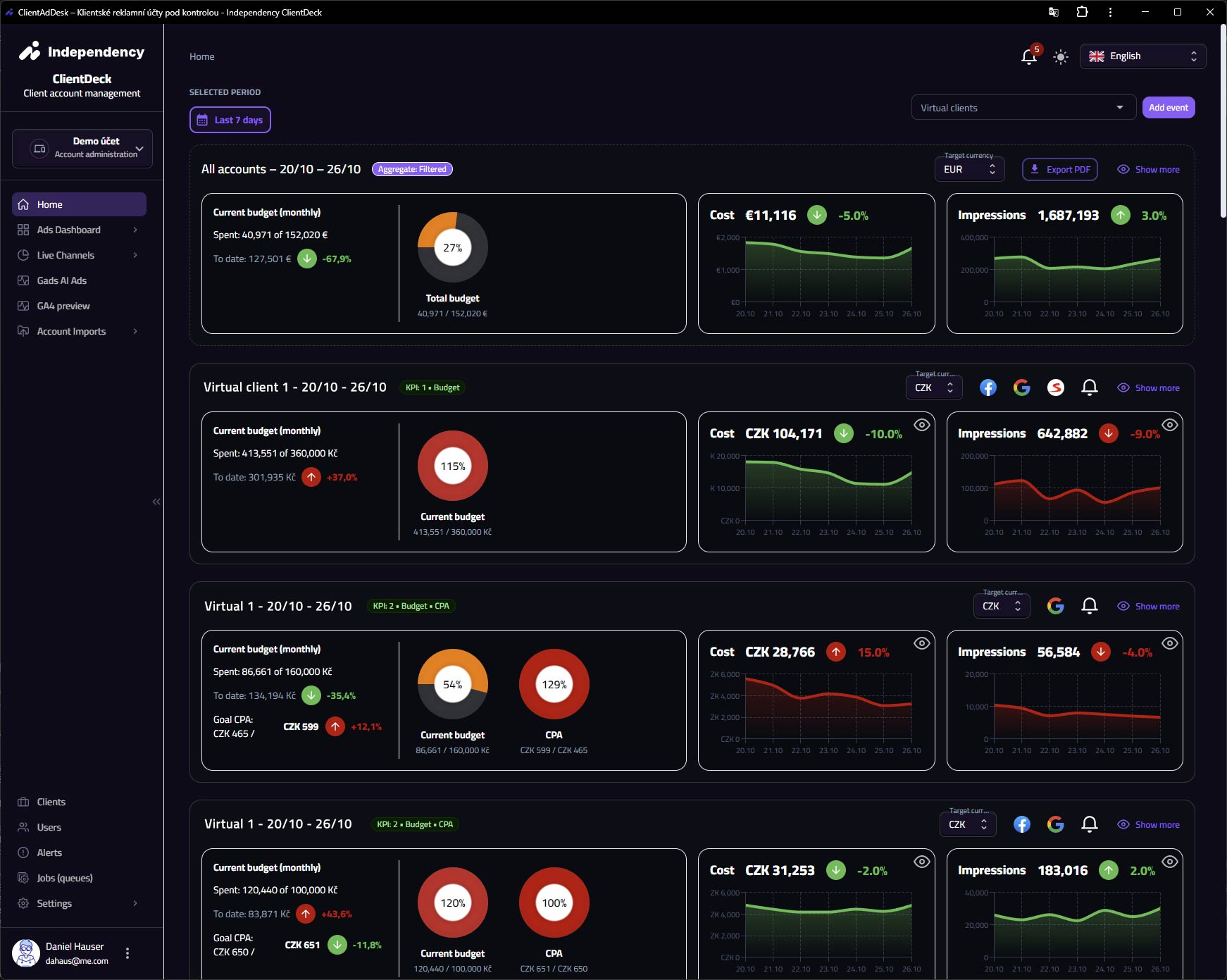Screen dimensions: 1227x980
Task: Show more for All accounts overview
Action: [x=1148, y=169]
